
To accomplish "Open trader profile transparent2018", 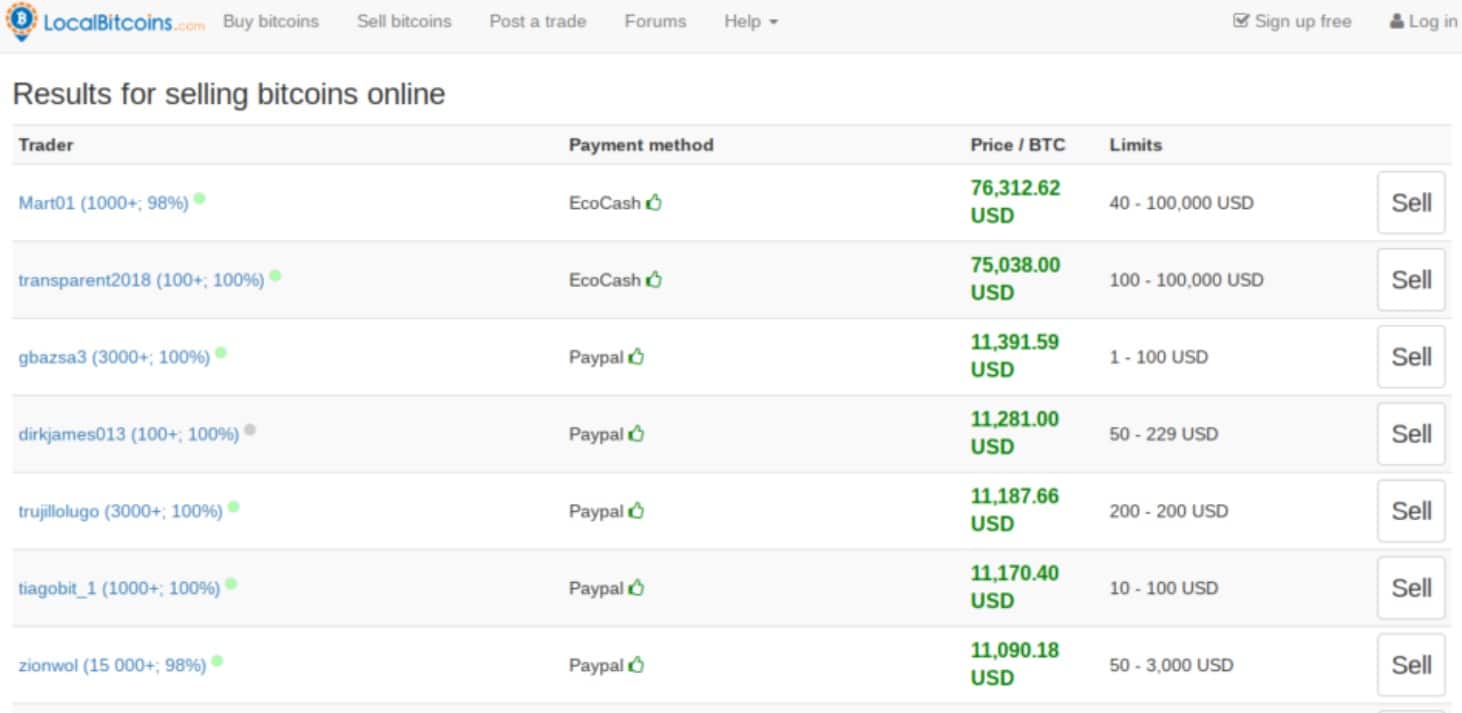I will click(x=141, y=280).
